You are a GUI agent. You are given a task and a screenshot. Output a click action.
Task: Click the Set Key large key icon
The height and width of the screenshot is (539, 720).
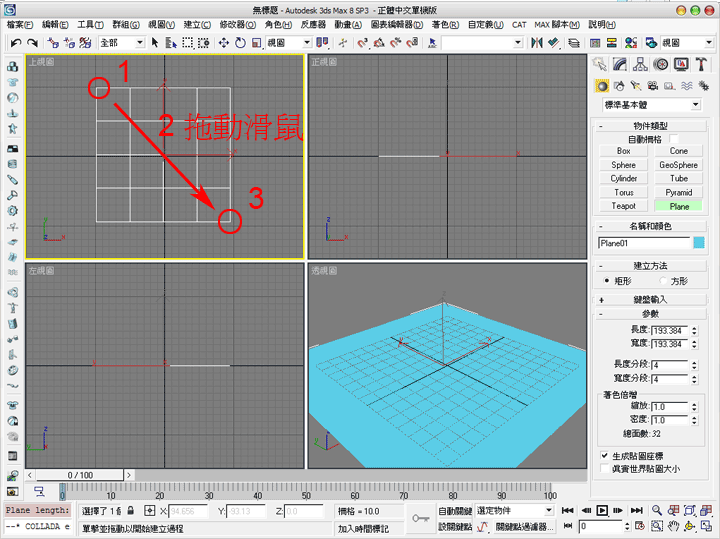pos(420,518)
